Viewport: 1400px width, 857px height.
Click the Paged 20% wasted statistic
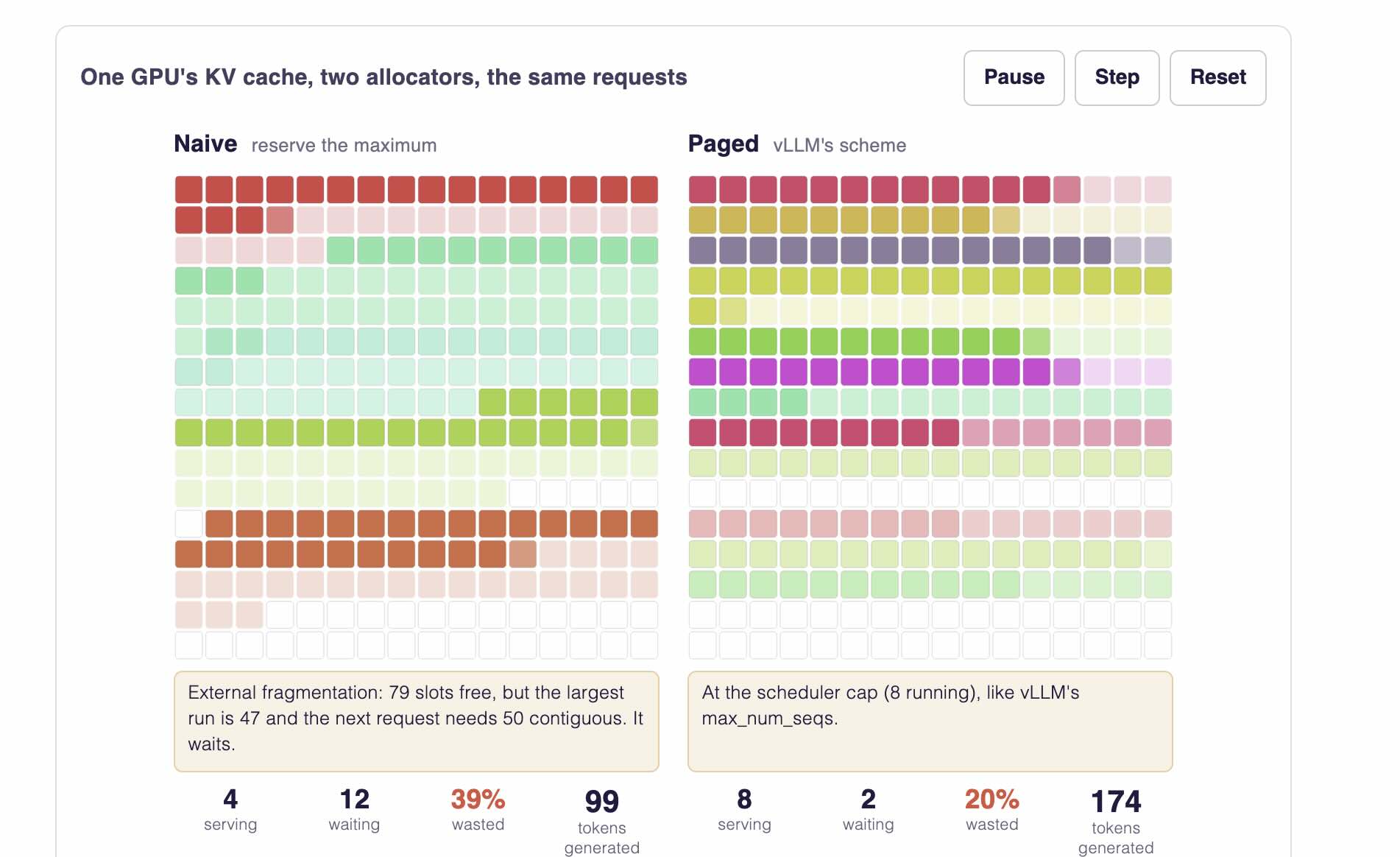click(x=991, y=809)
